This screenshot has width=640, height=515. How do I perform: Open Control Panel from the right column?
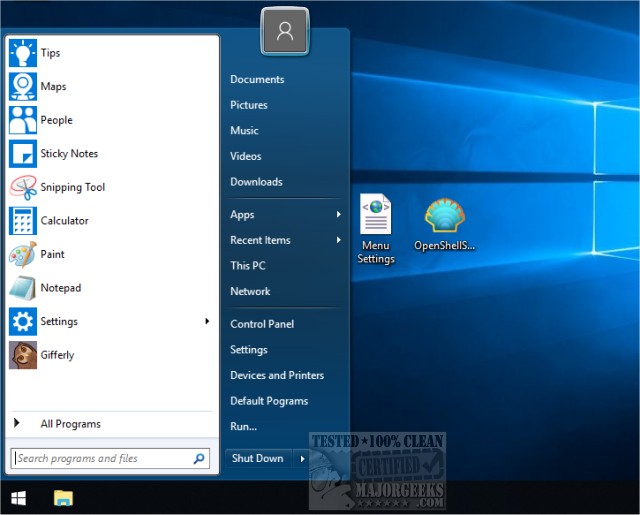pyautogui.click(x=262, y=324)
